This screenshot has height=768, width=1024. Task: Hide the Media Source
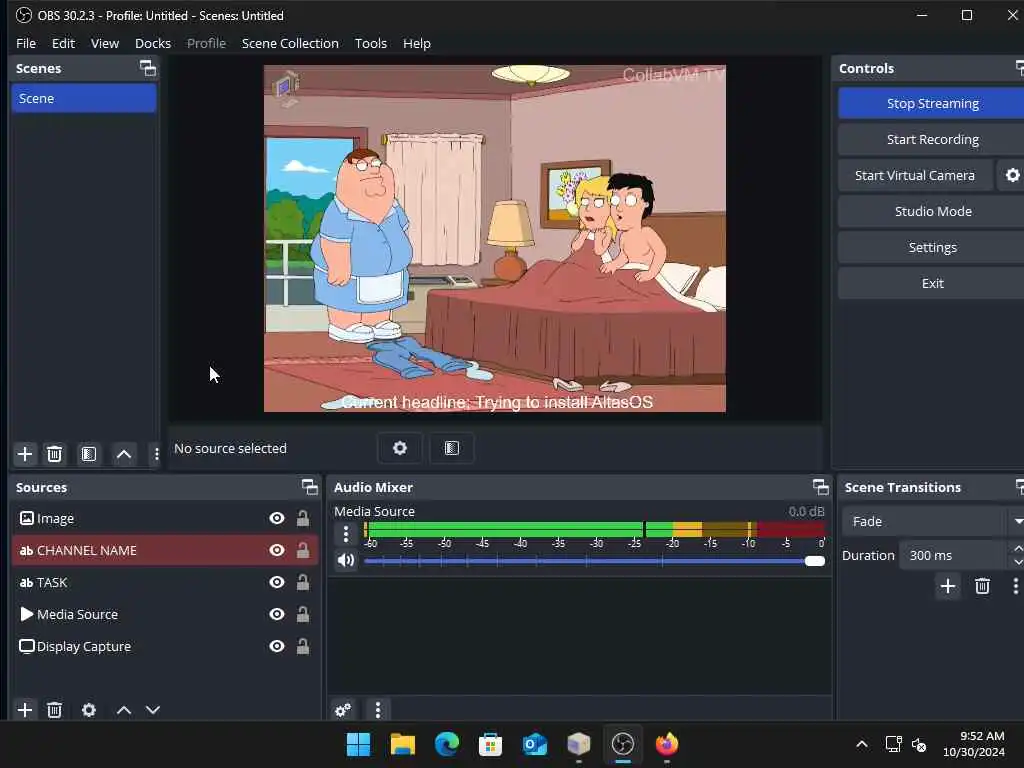click(277, 614)
